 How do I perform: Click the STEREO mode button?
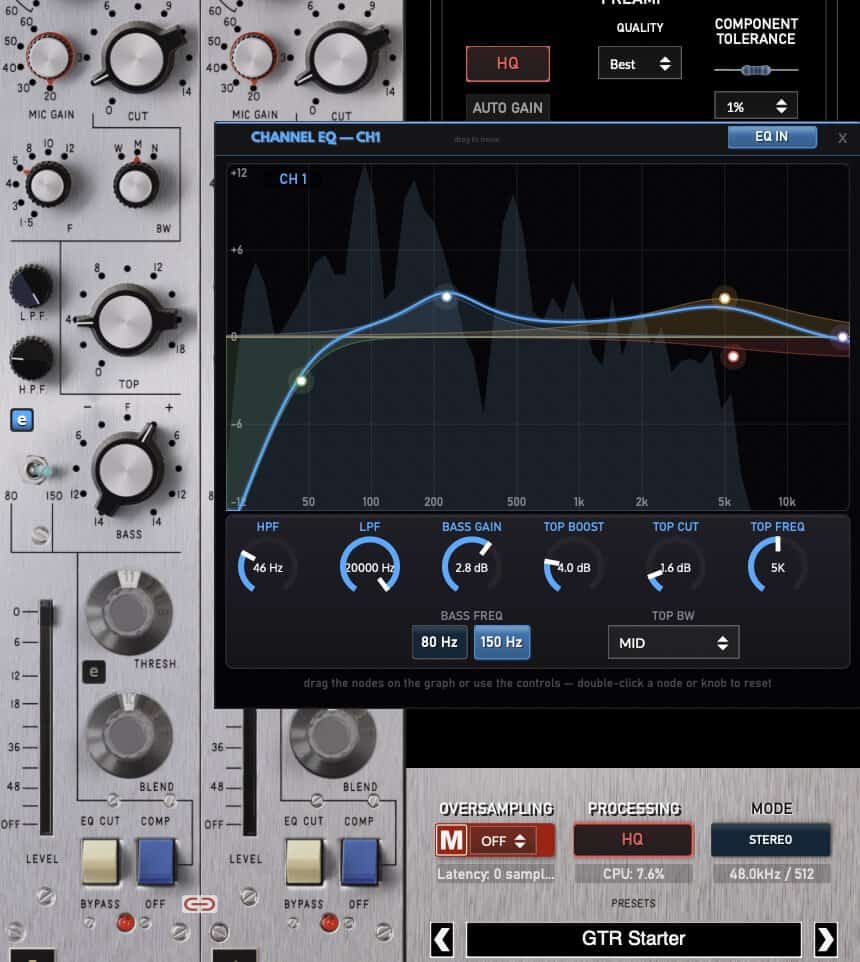tap(770, 839)
